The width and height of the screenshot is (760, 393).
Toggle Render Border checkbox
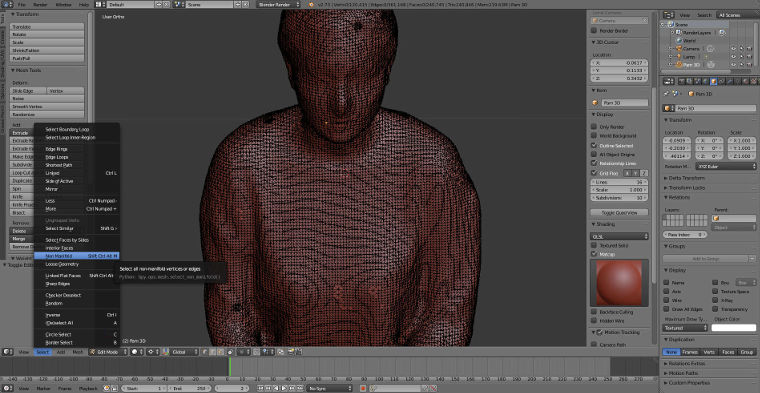click(x=594, y=31)
